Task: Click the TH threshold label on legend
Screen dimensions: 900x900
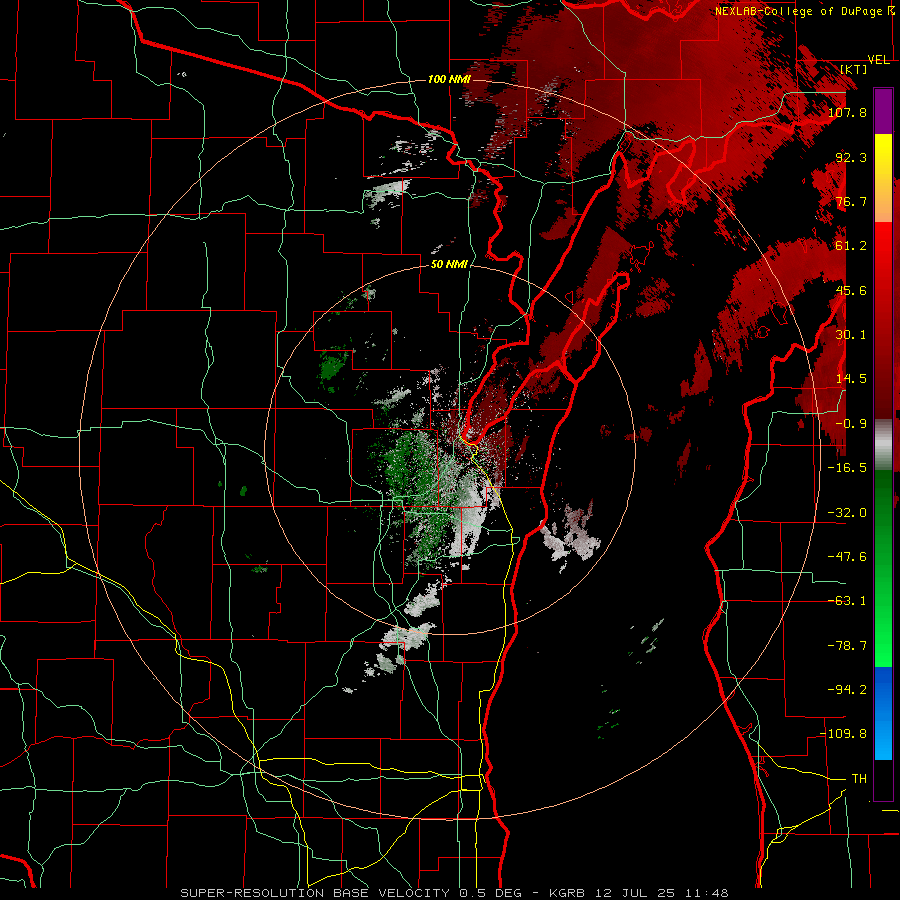Action: 859,779
